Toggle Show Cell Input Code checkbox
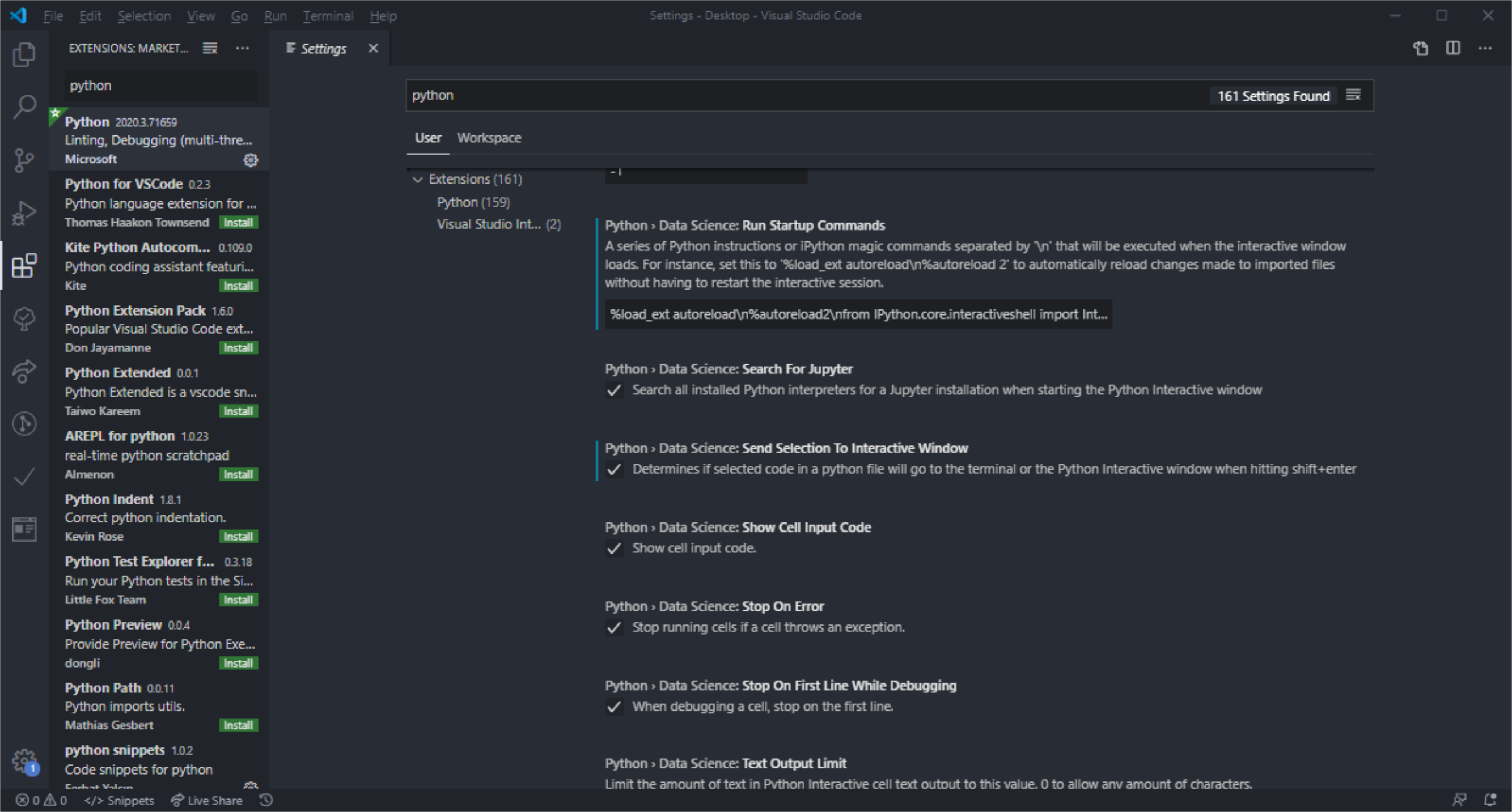 614,549
